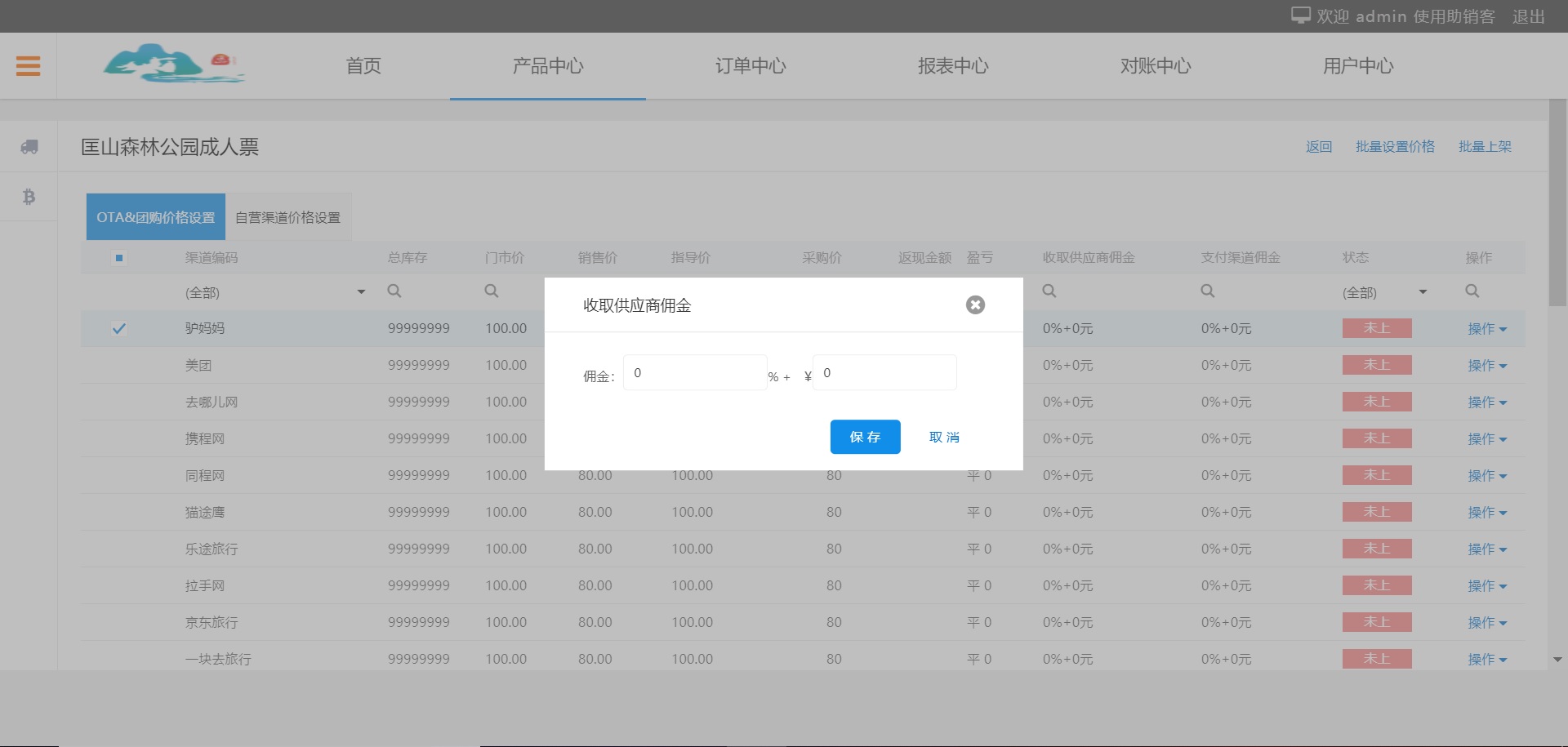Click 取消 to cancel the dialog

[x=944, y=437]
